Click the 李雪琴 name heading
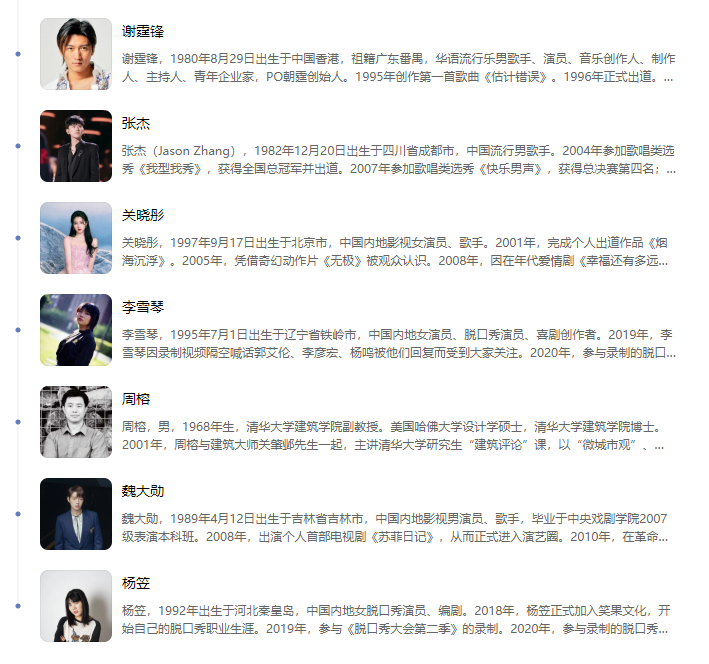The width and height of the screenshot is (709, 664). coord(142,307)
